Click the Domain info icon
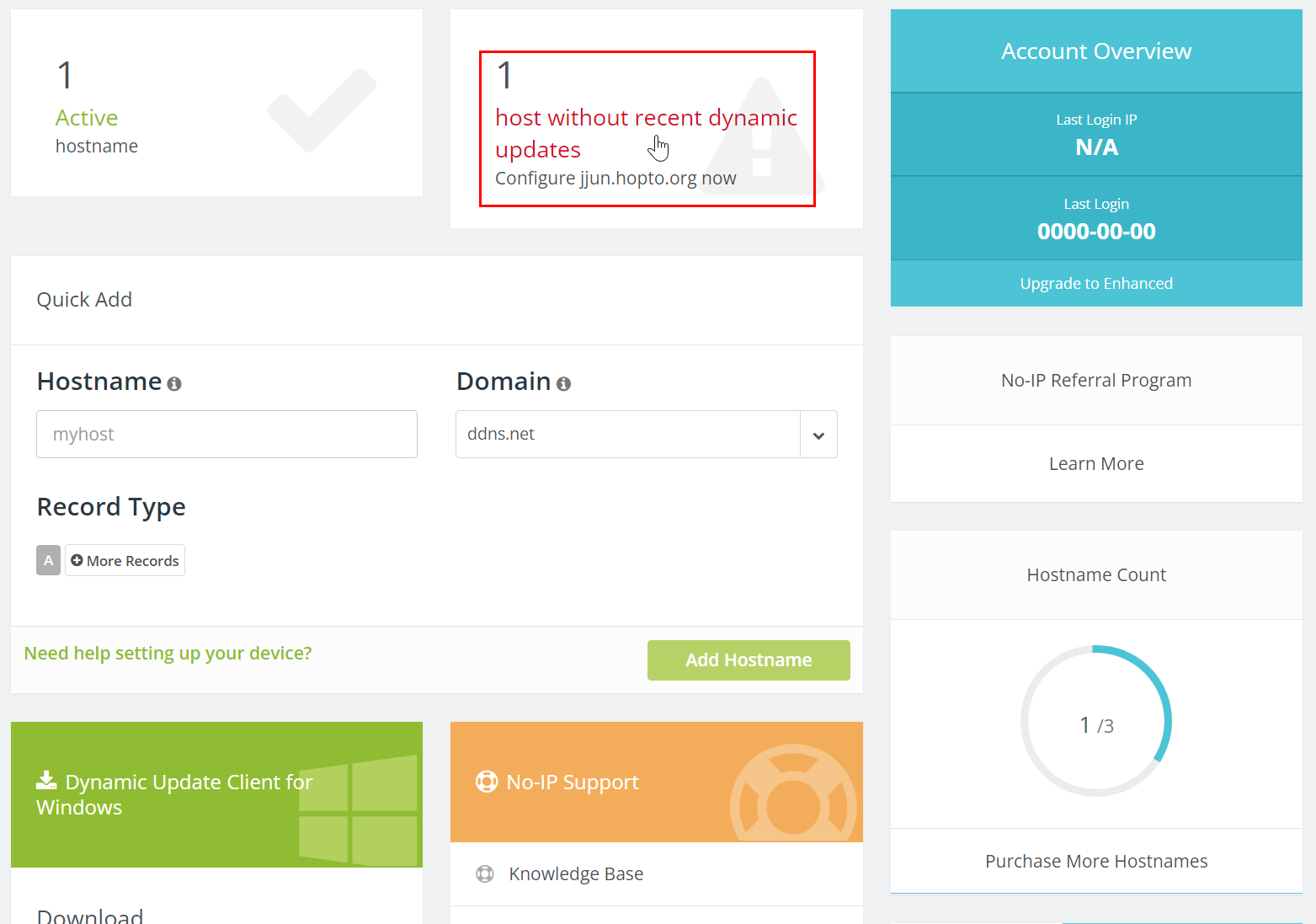The height and width of the screenshot is (924, 1316). [x=564, y=384]
